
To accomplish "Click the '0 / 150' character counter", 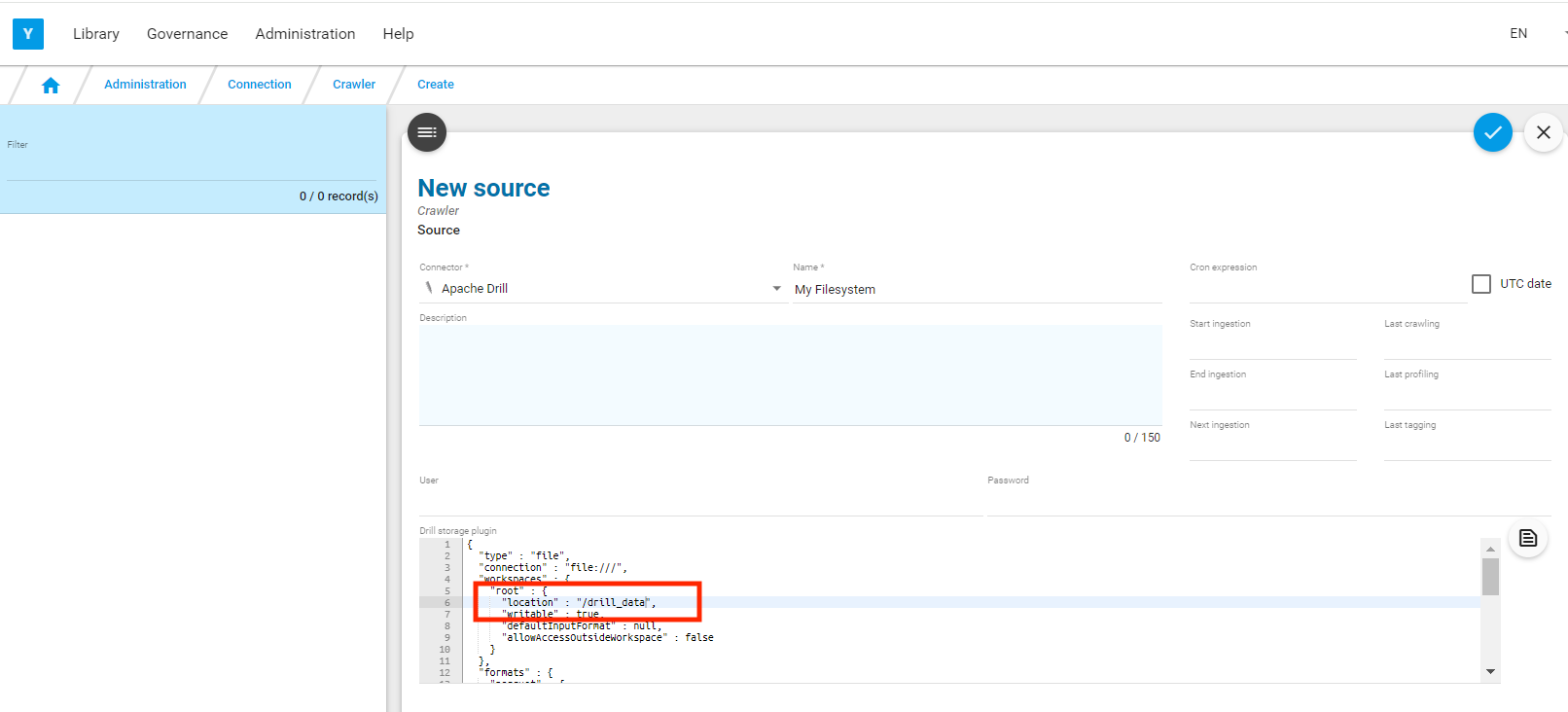I will (x=1142, y=438).
